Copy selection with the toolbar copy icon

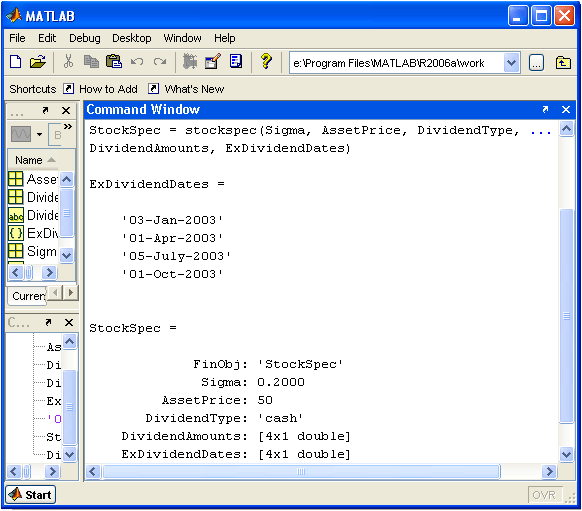[91, 62]
